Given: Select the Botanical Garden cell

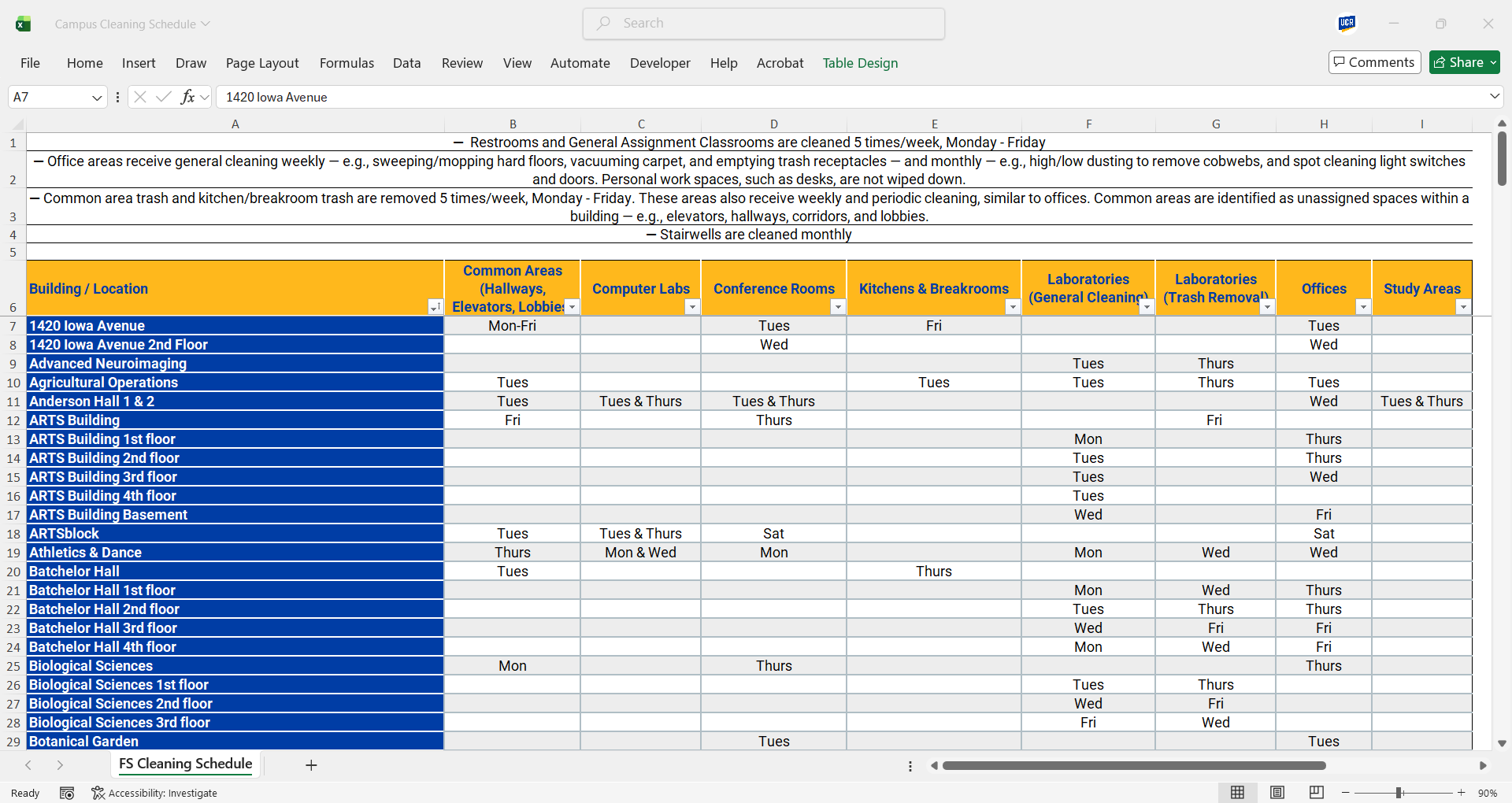Looking at the screenshot, I should point(235,742).
